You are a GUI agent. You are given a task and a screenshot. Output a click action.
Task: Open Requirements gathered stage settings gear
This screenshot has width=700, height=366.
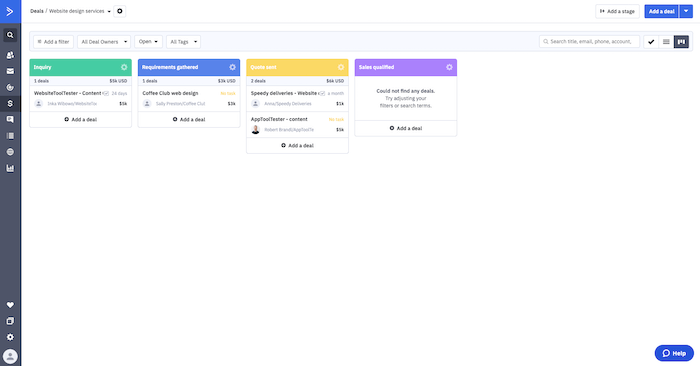pos(233,67)
